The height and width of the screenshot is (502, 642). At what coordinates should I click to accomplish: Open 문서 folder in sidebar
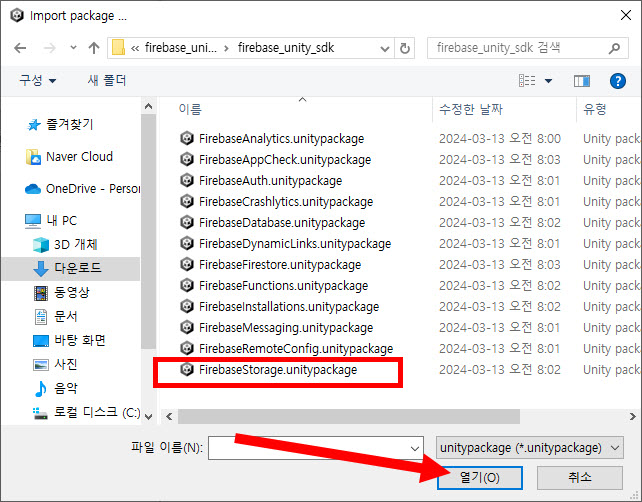tap(66, 316)
